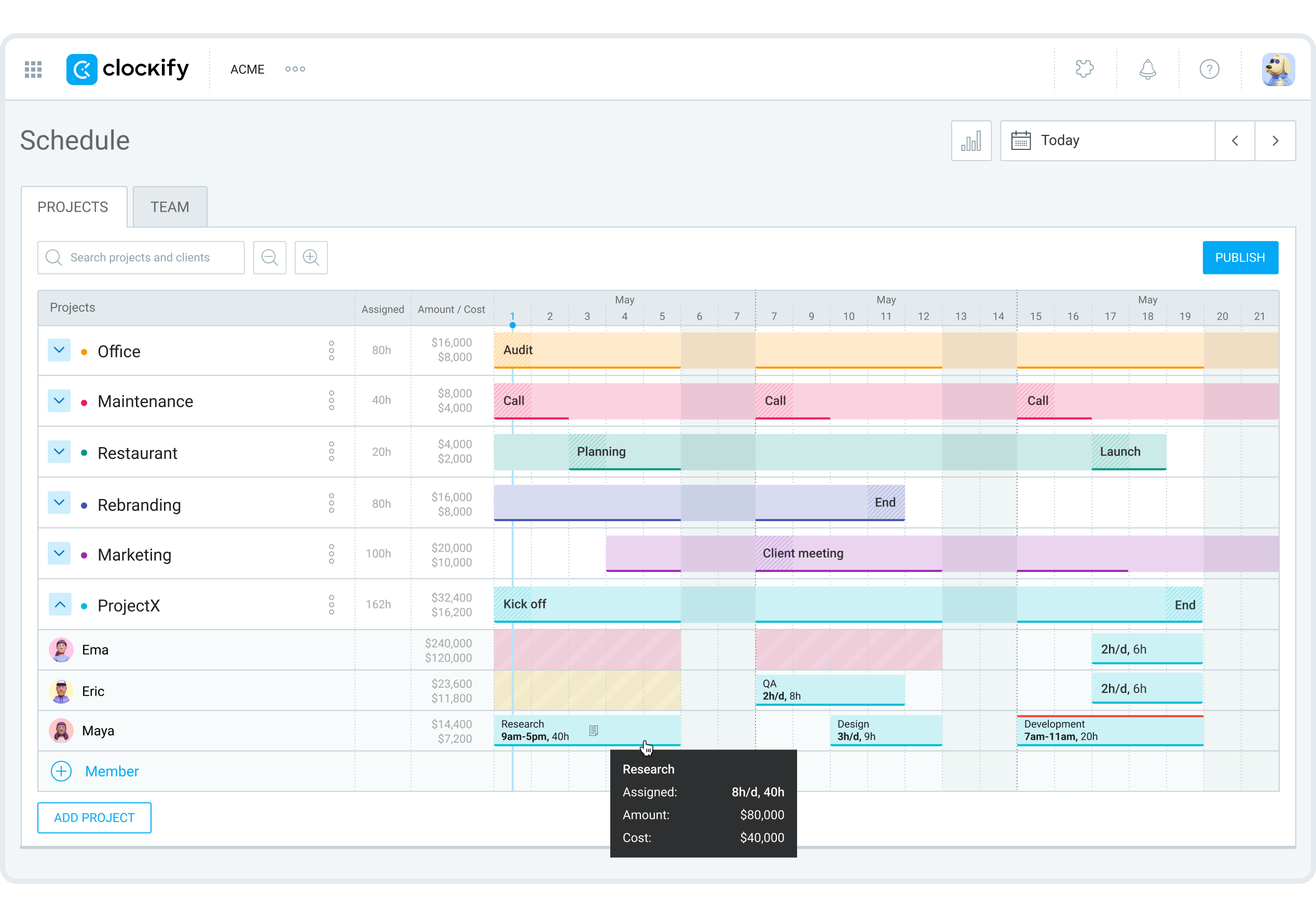Image resolution: width=1316 pixels, height=917 pixels.
Task: Click the Rebranding project color dot
Action: pyautogui.click(x=84, y=505)
